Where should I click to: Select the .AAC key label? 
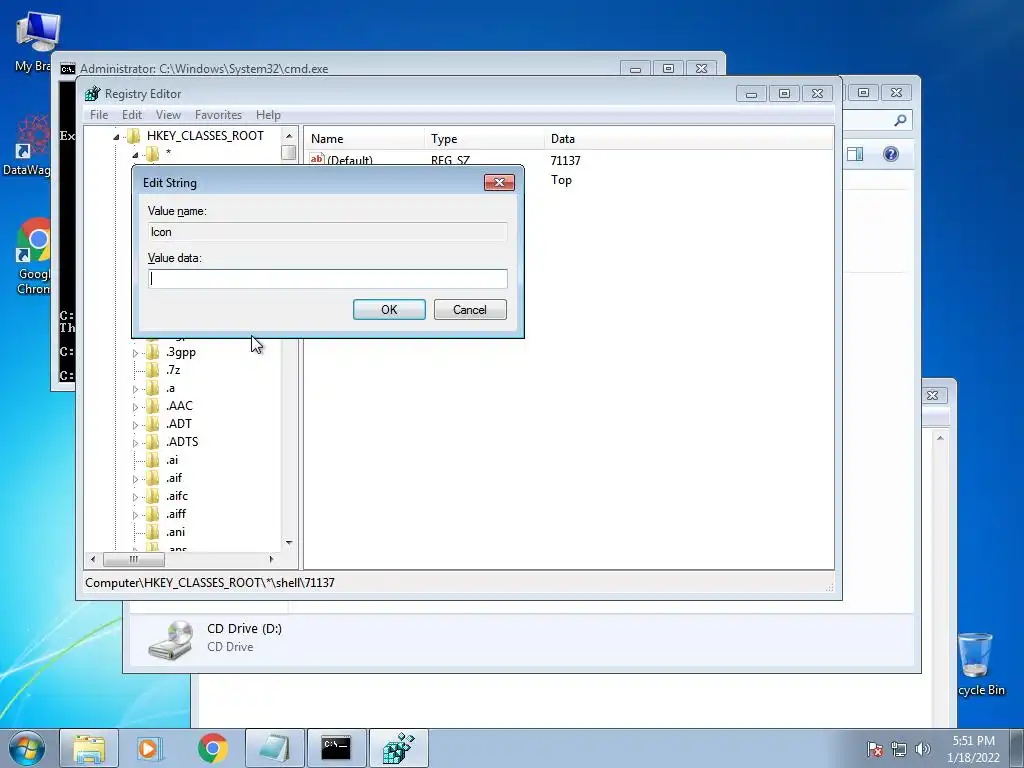(x=179, y=406)
